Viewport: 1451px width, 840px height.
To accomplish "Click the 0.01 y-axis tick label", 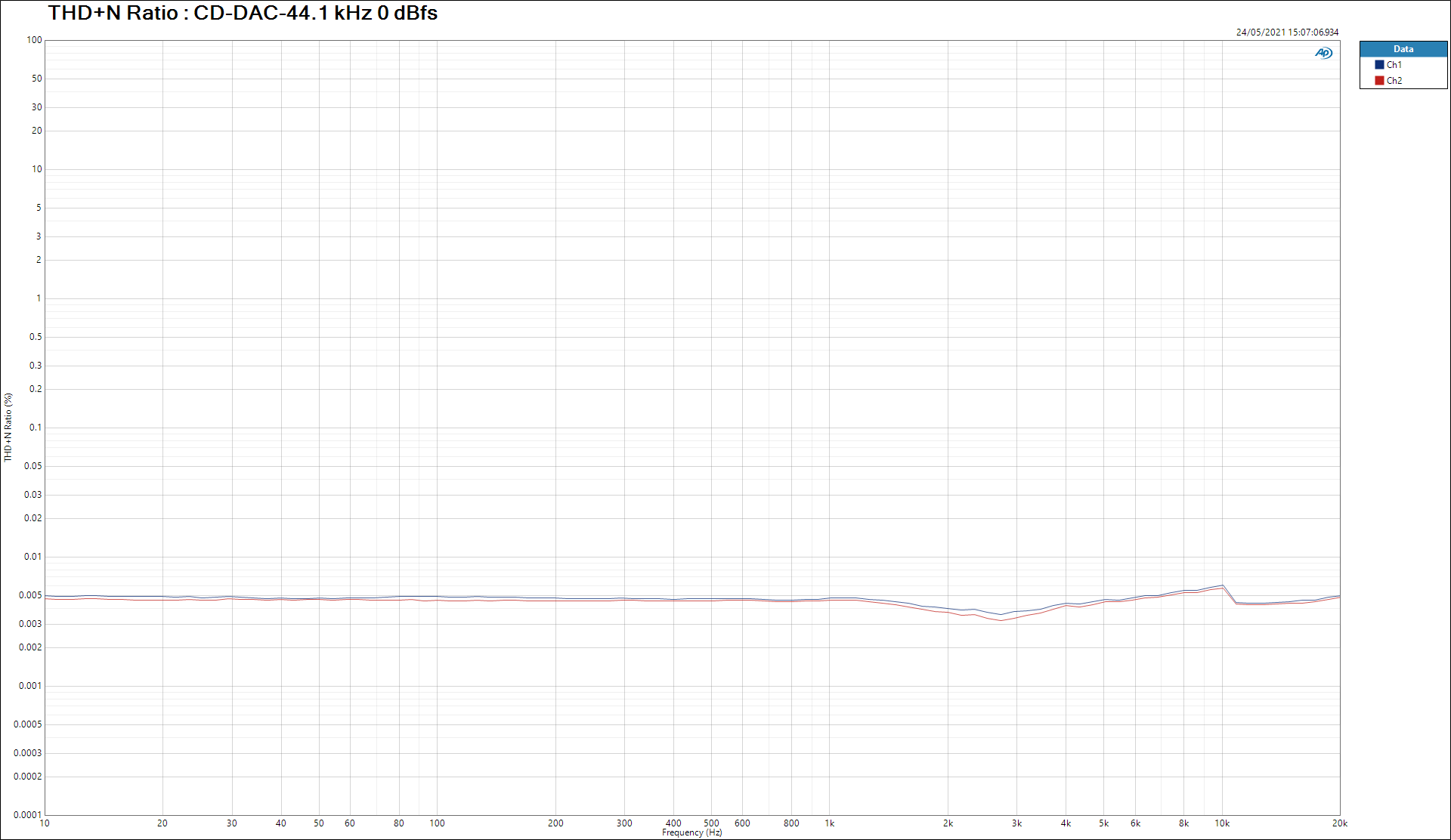I will click(33, 557).
